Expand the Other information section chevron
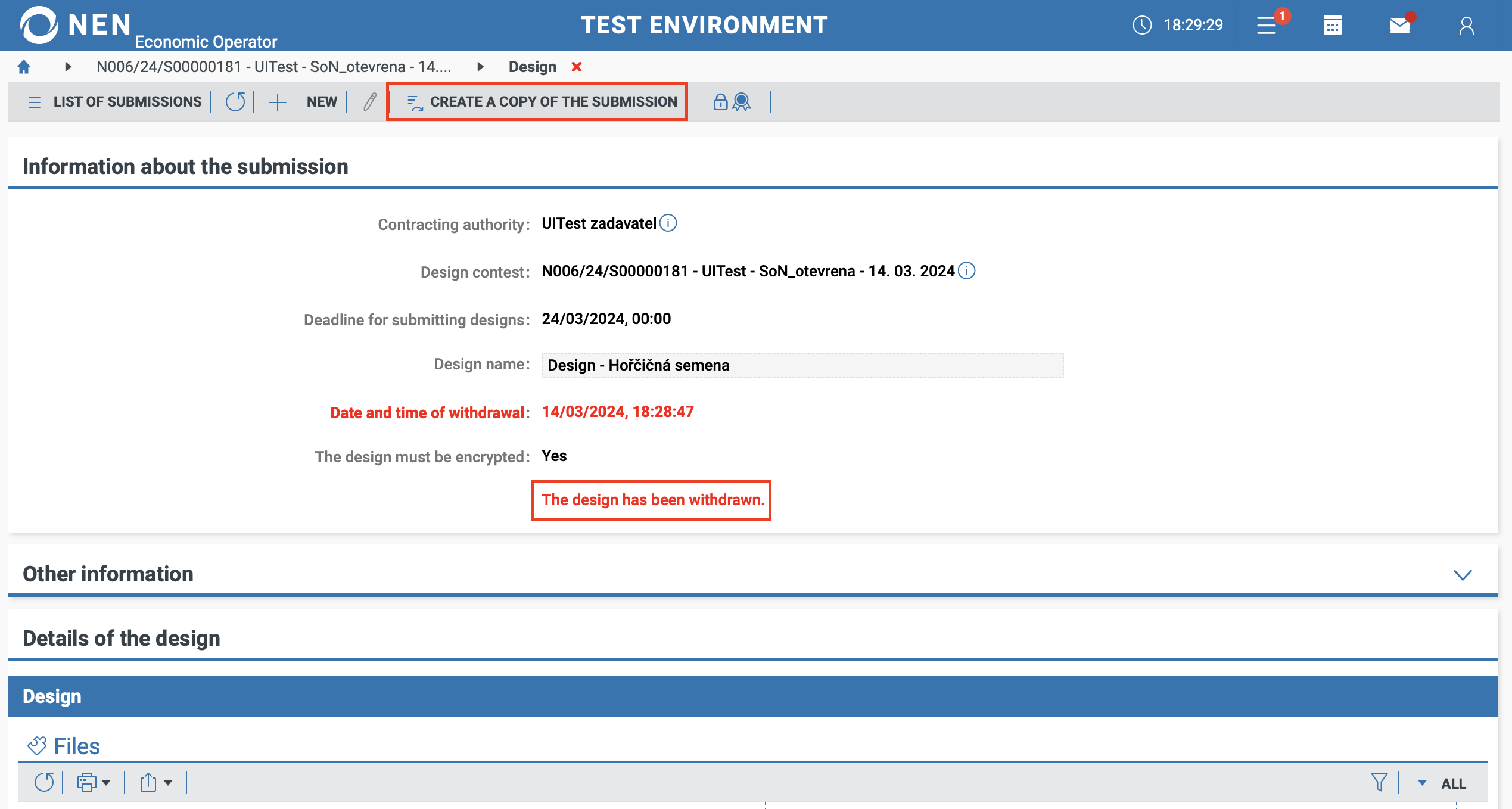Viewport: 1512px width, 809px height. [x=1462, y=574]
